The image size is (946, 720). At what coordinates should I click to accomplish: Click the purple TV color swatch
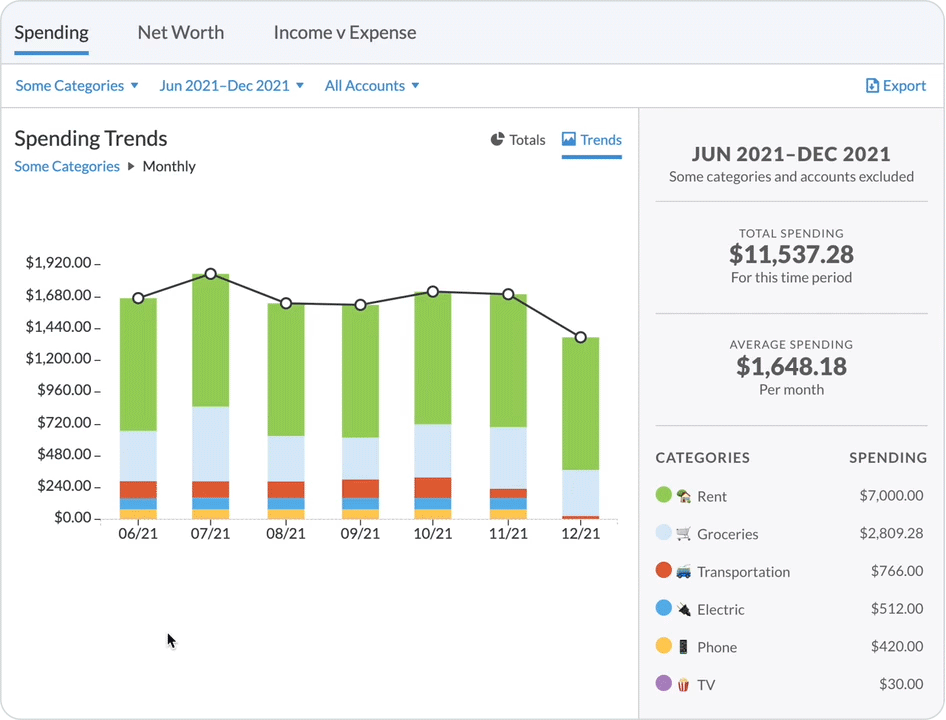pyautogui.click(x=664, y=683)
